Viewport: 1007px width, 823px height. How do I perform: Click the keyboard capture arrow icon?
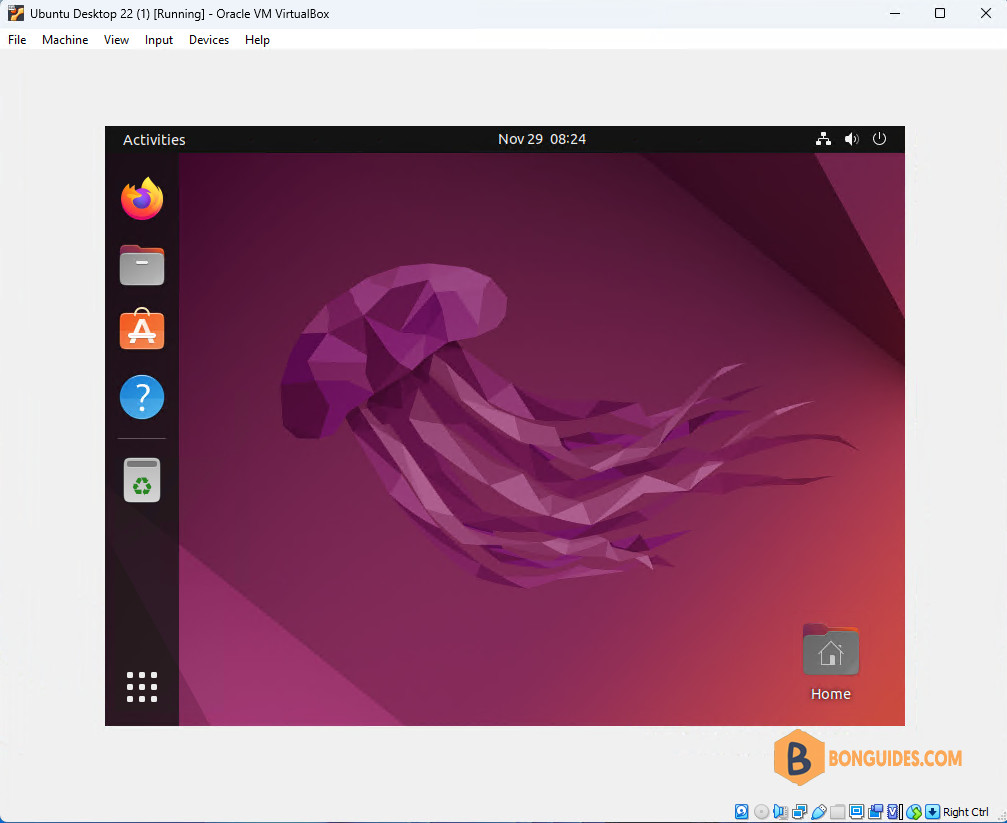pyautogui.click(x=933, y=811)
